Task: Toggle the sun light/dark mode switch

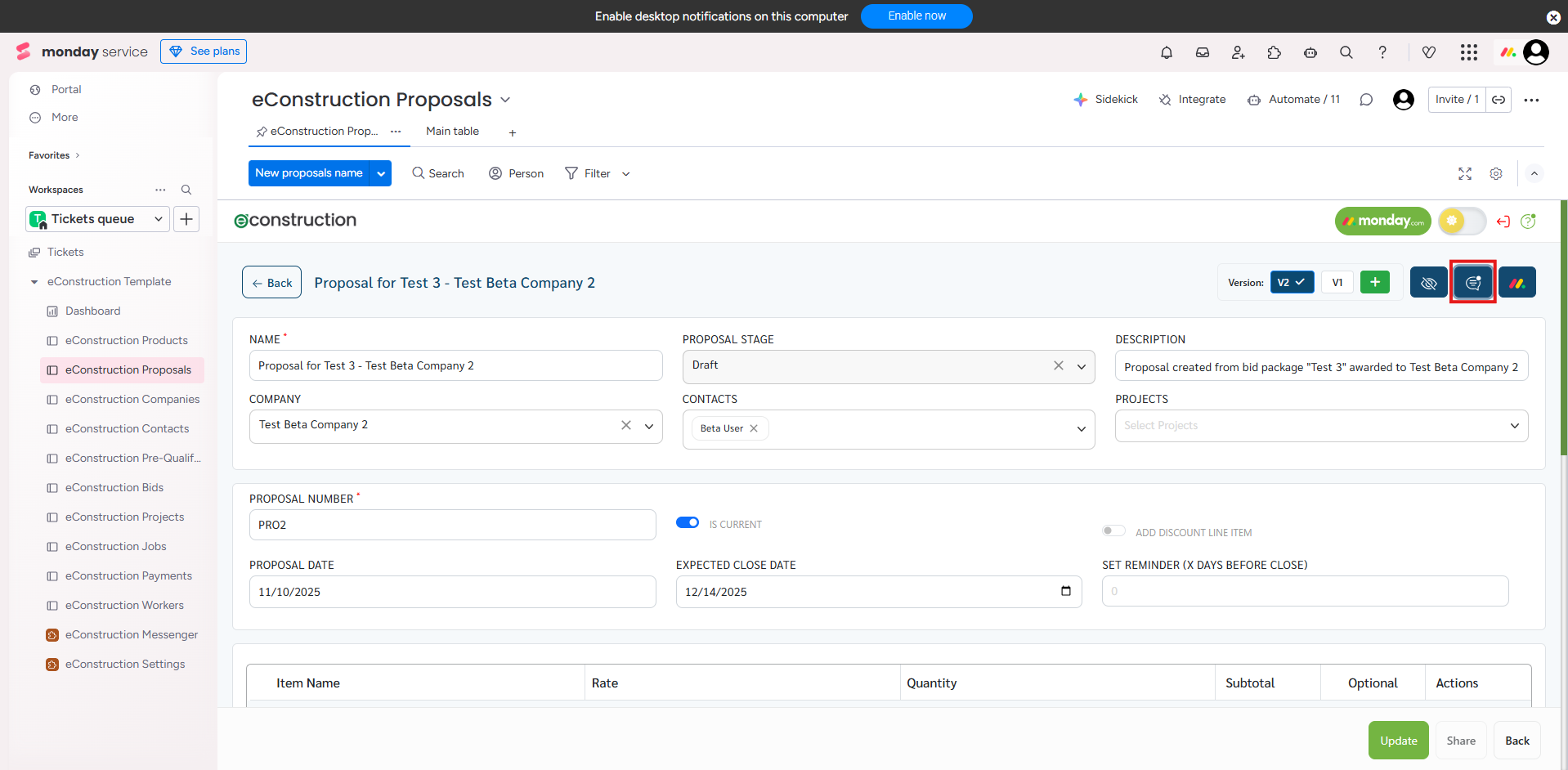Action: (x=1462, y=221)
